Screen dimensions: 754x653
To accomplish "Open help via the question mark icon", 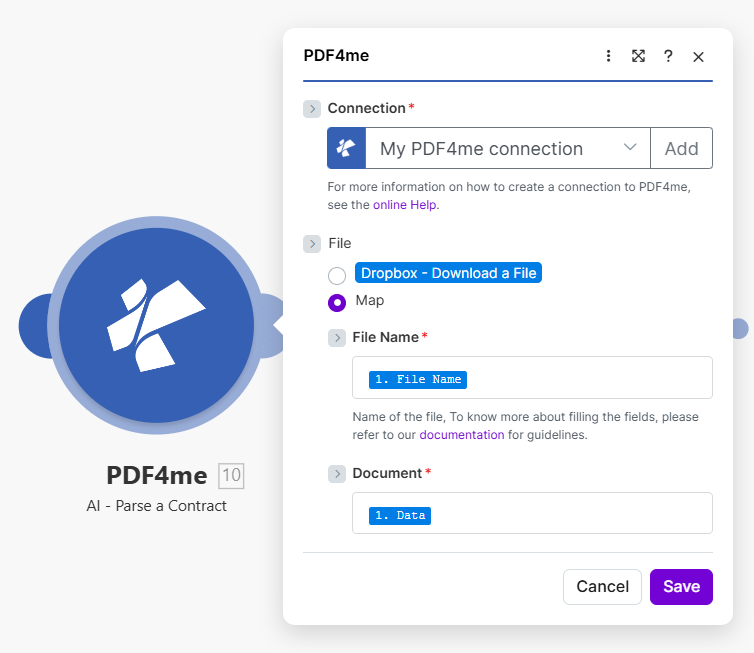I will tap(668, 56).
